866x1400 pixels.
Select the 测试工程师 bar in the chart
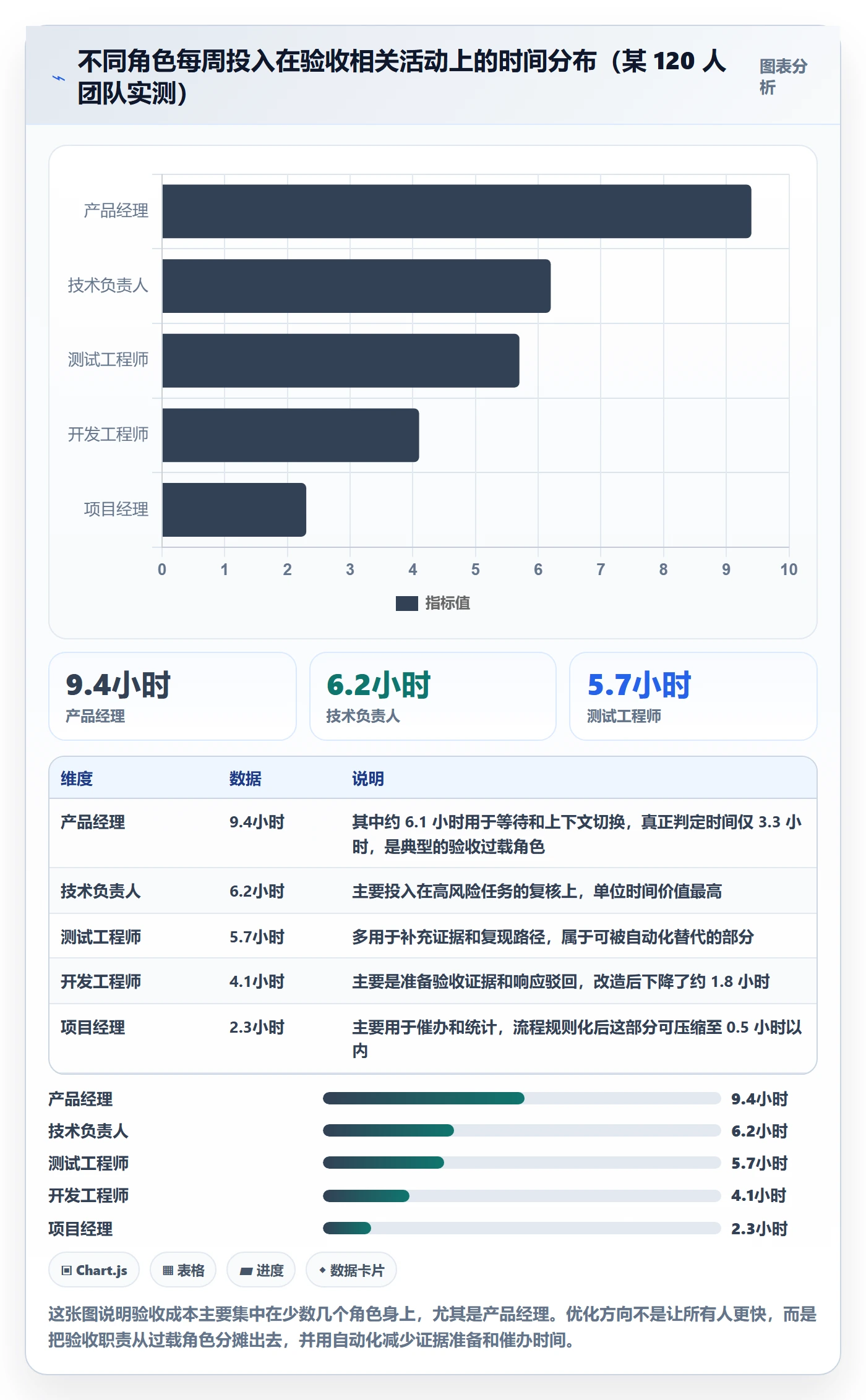pyautogui.click(x=341, y=361)
